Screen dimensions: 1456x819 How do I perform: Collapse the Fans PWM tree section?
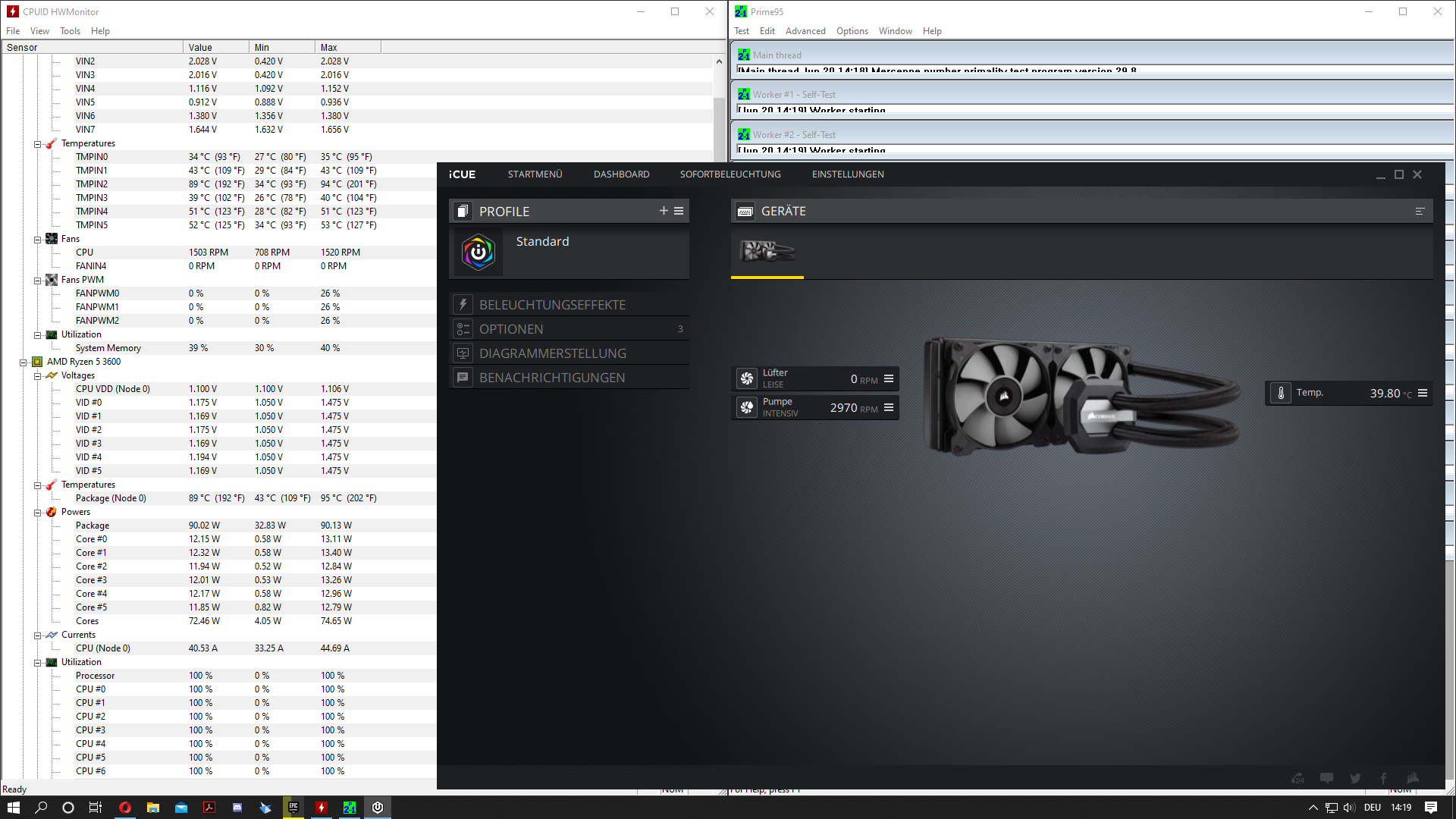click(37, 280)
